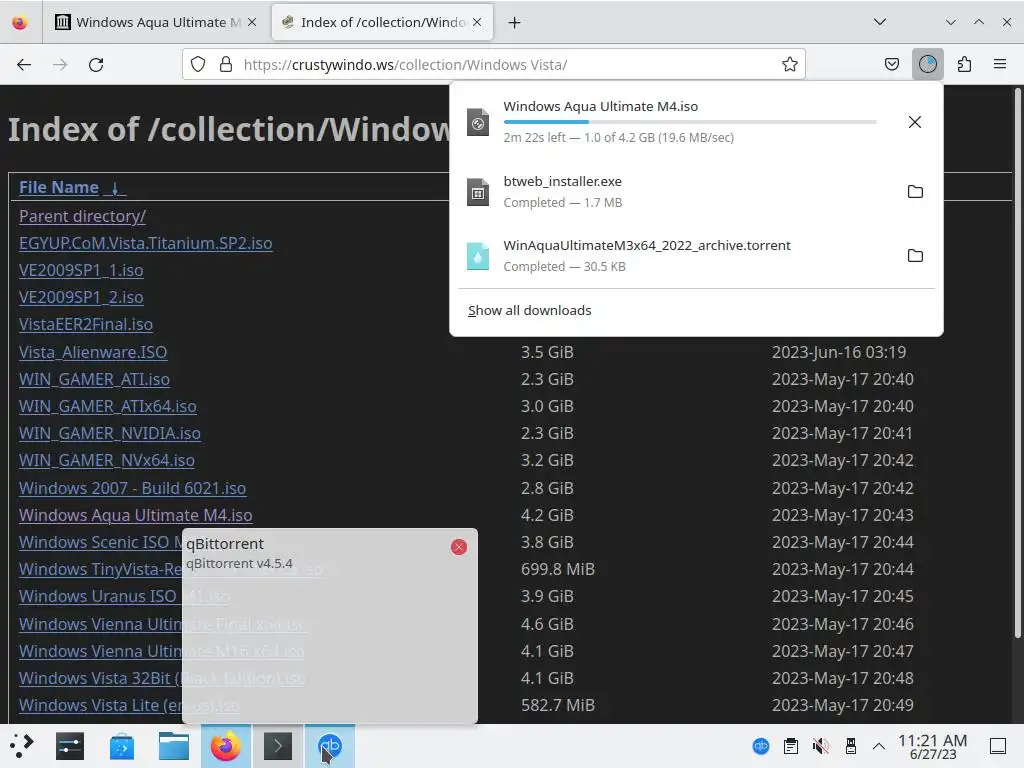Open the tracking protection shield icon

click(x=198, y=65)
